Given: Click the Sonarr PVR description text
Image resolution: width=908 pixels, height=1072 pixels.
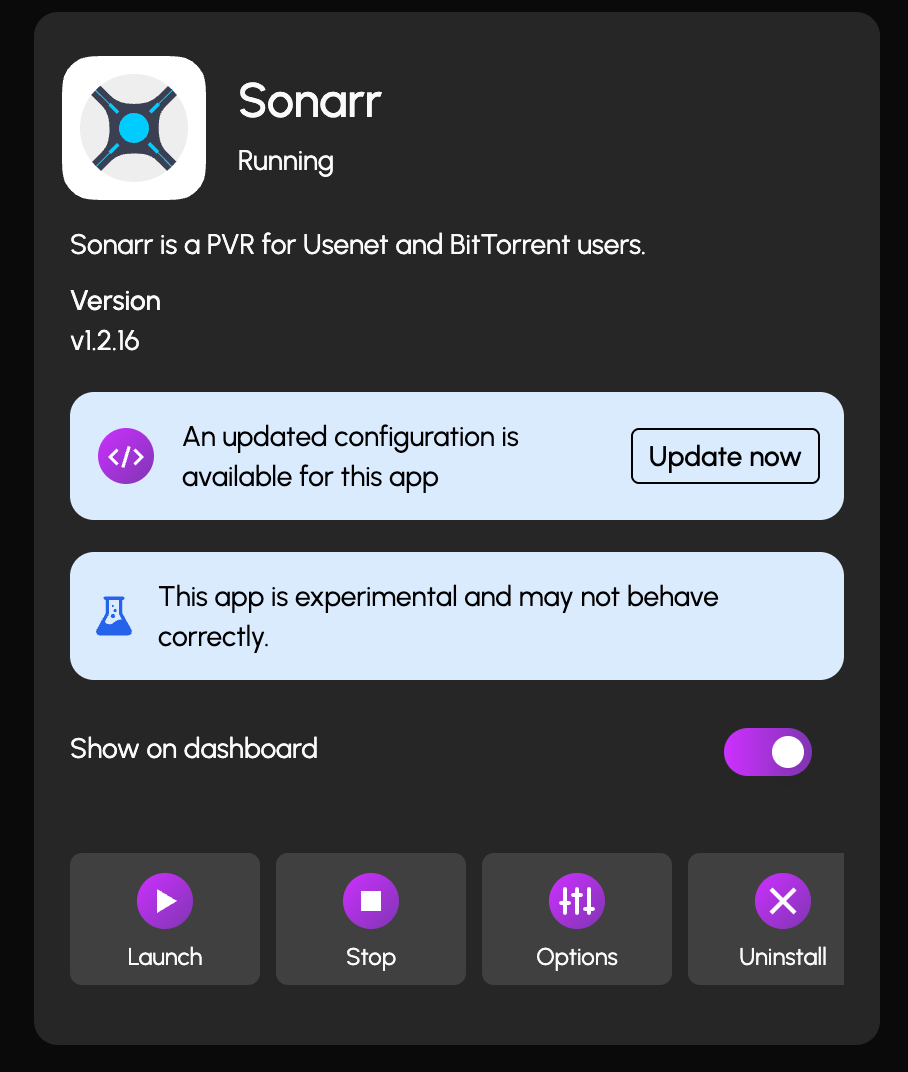Looking at the screenshot, I should (358, 245).
